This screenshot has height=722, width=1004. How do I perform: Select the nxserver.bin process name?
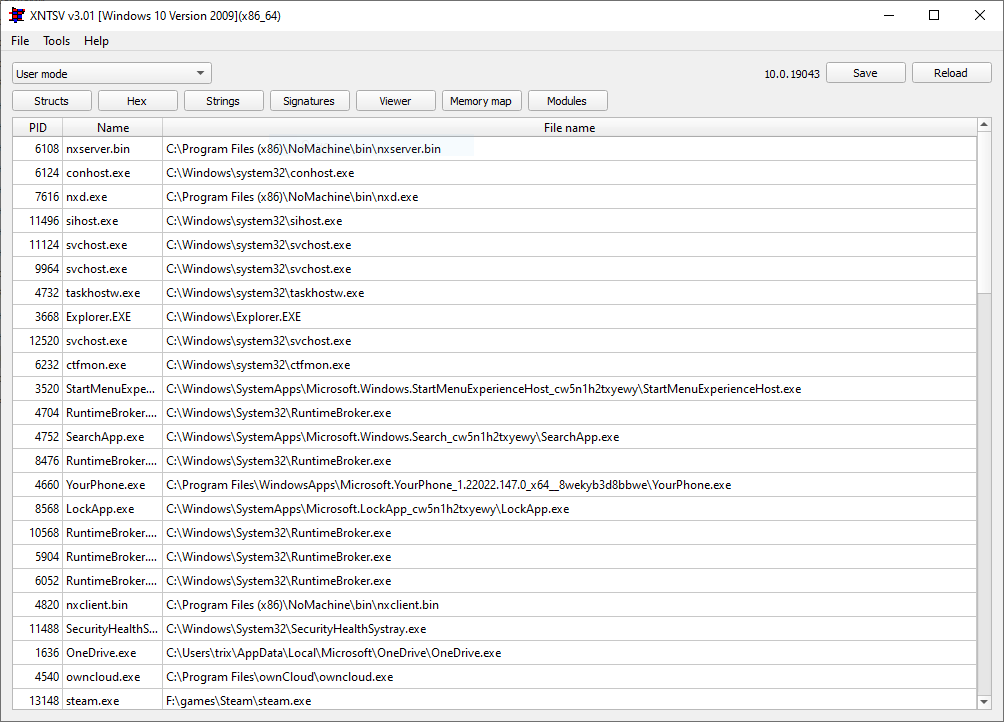(98, 149)
